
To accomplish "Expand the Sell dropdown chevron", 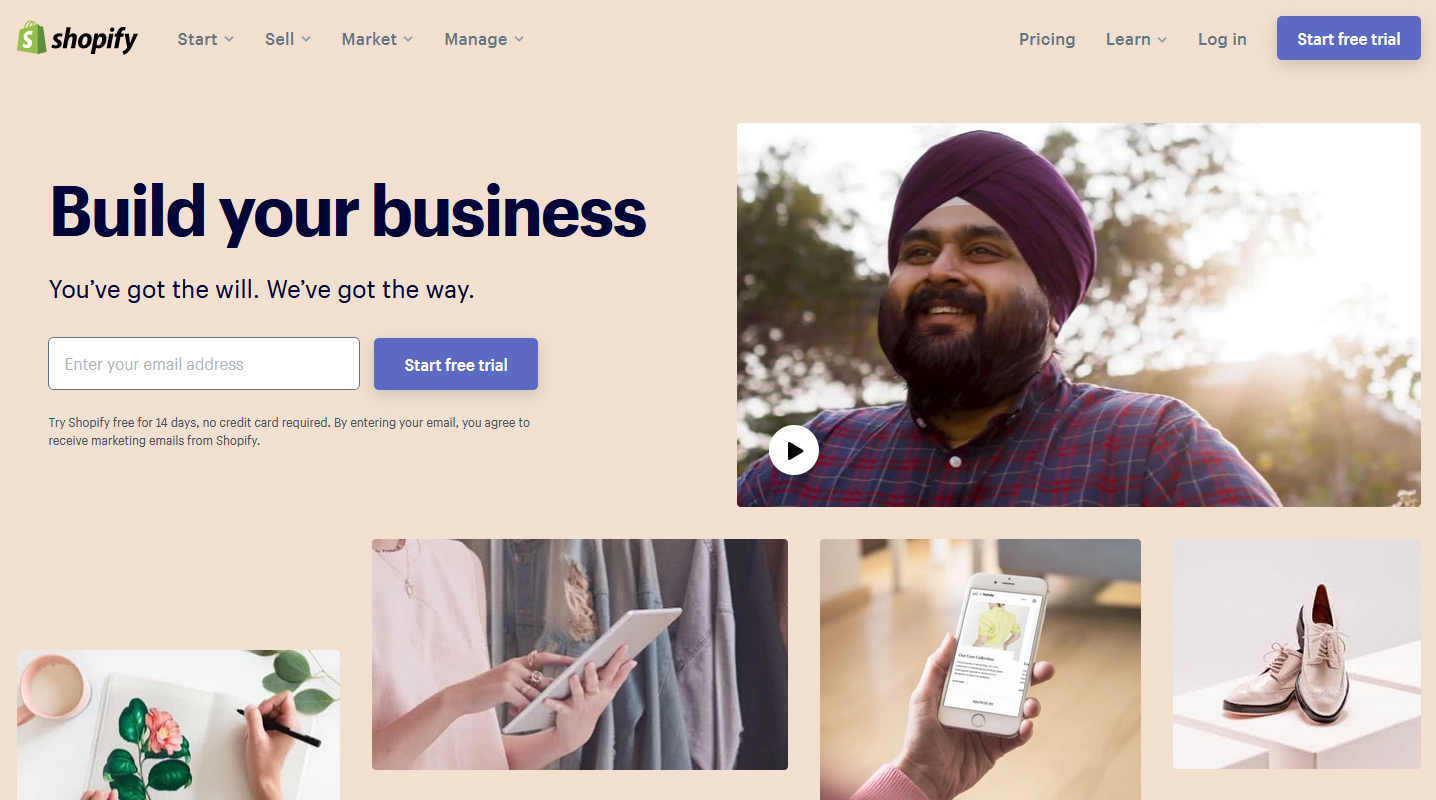I will [306, 39].
